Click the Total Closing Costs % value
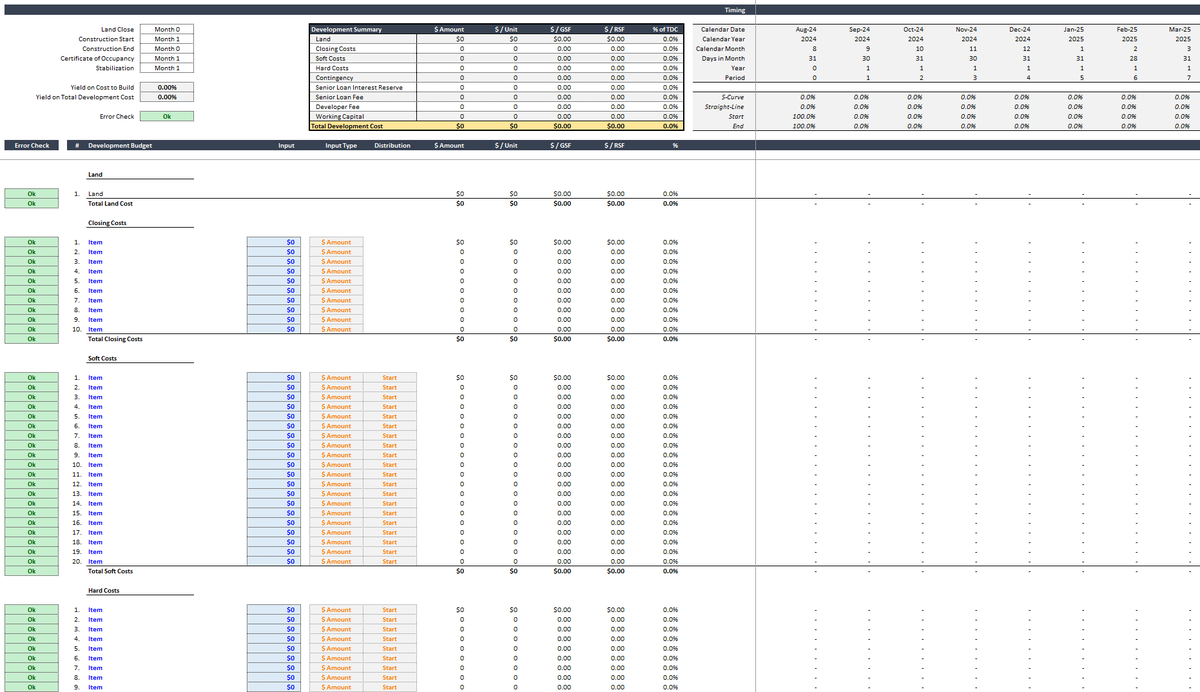Screen dimensions: 1200x692 click(x=670, y=339)
